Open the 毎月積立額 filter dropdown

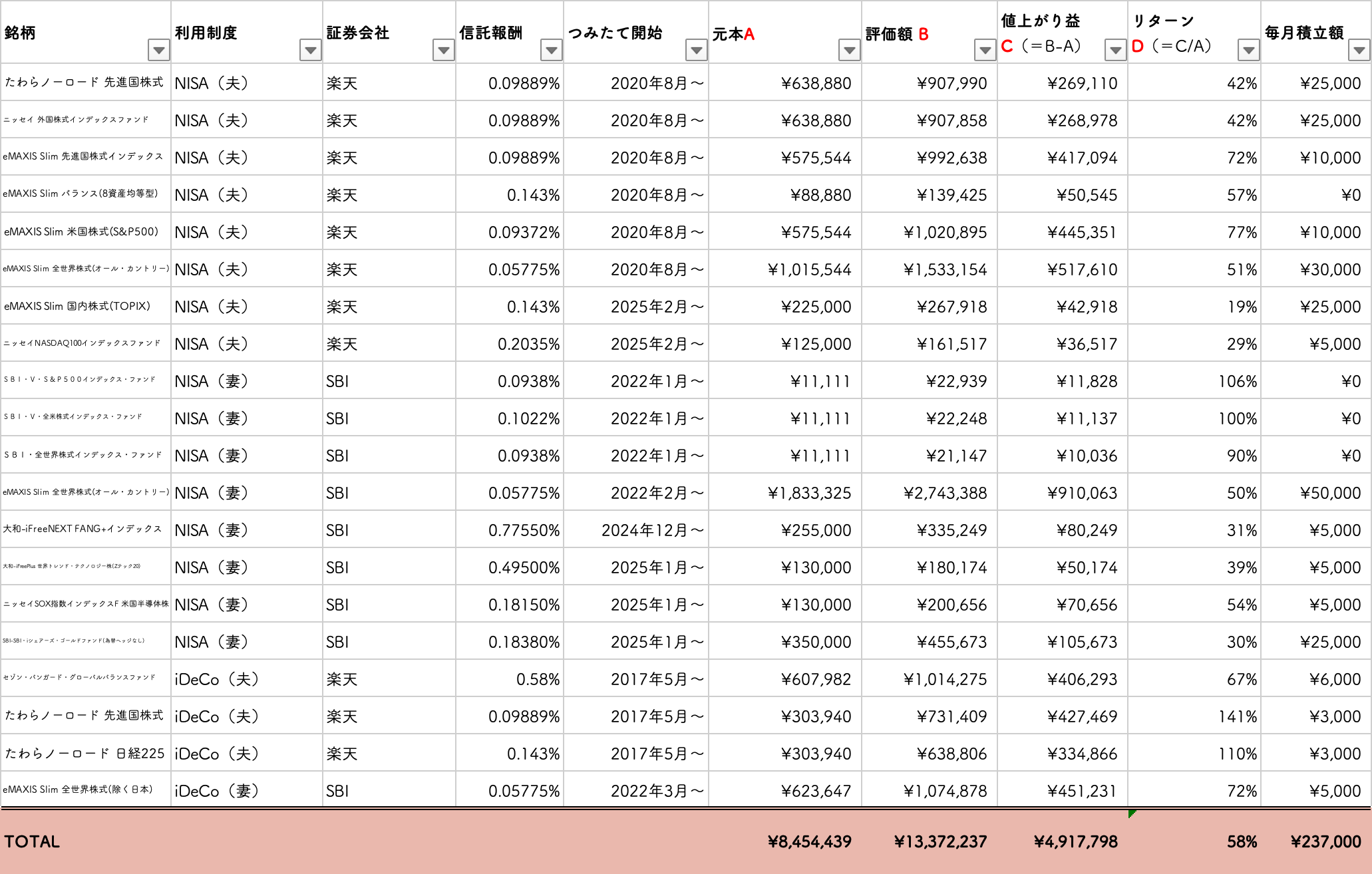[1359, 50]
